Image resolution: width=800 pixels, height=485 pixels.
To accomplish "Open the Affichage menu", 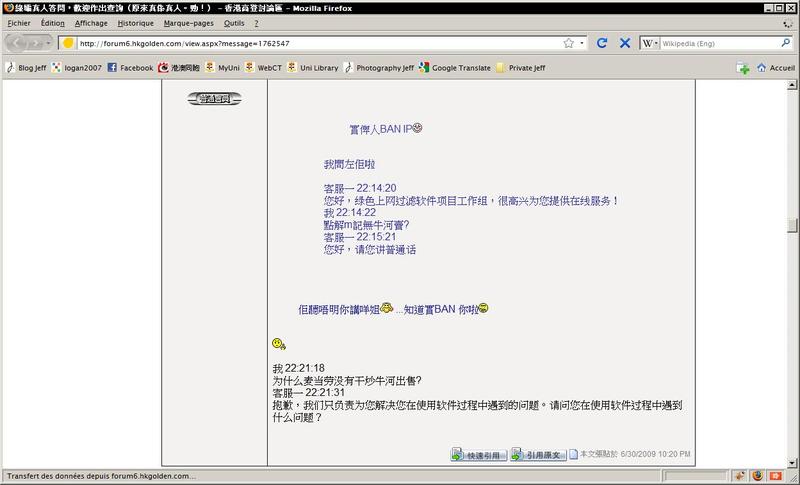I will point(91,22).
